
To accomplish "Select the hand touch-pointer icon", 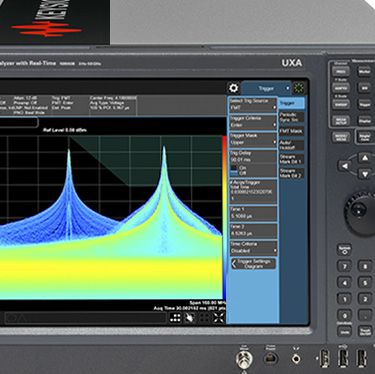I will click(190, 318).
